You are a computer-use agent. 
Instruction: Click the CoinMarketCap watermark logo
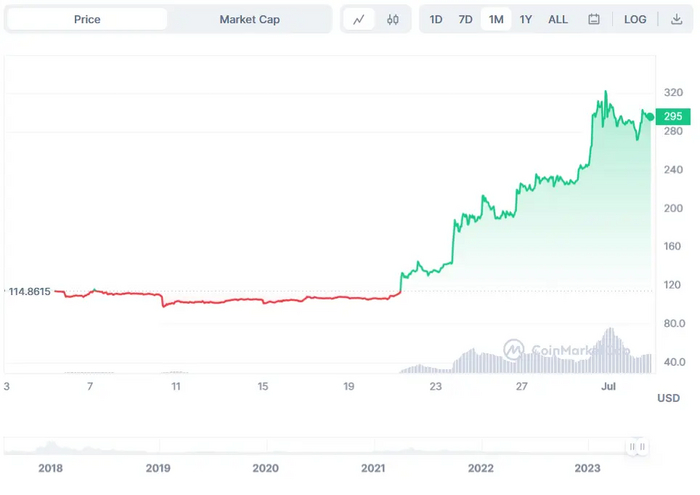[514, 350]
